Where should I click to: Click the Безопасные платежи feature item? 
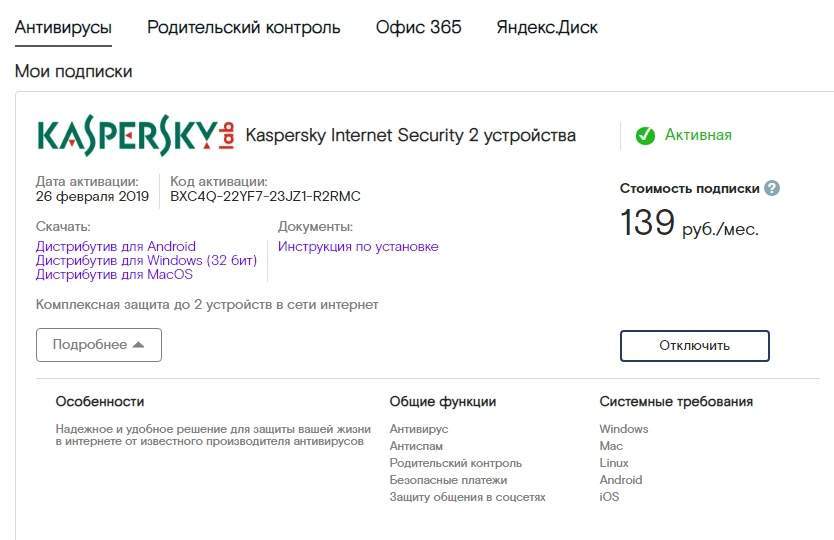click(x=450, y=480)
